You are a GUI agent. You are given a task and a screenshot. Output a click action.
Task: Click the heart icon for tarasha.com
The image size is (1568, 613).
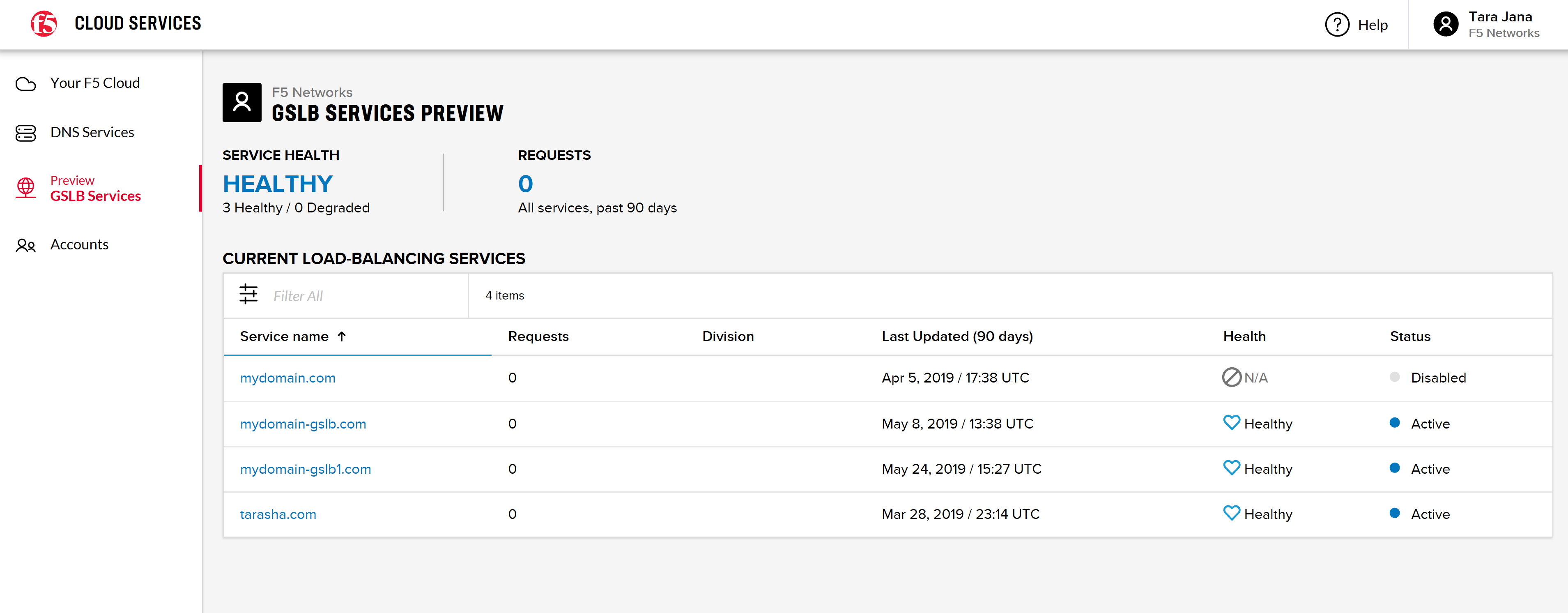tap(1231, 513)
